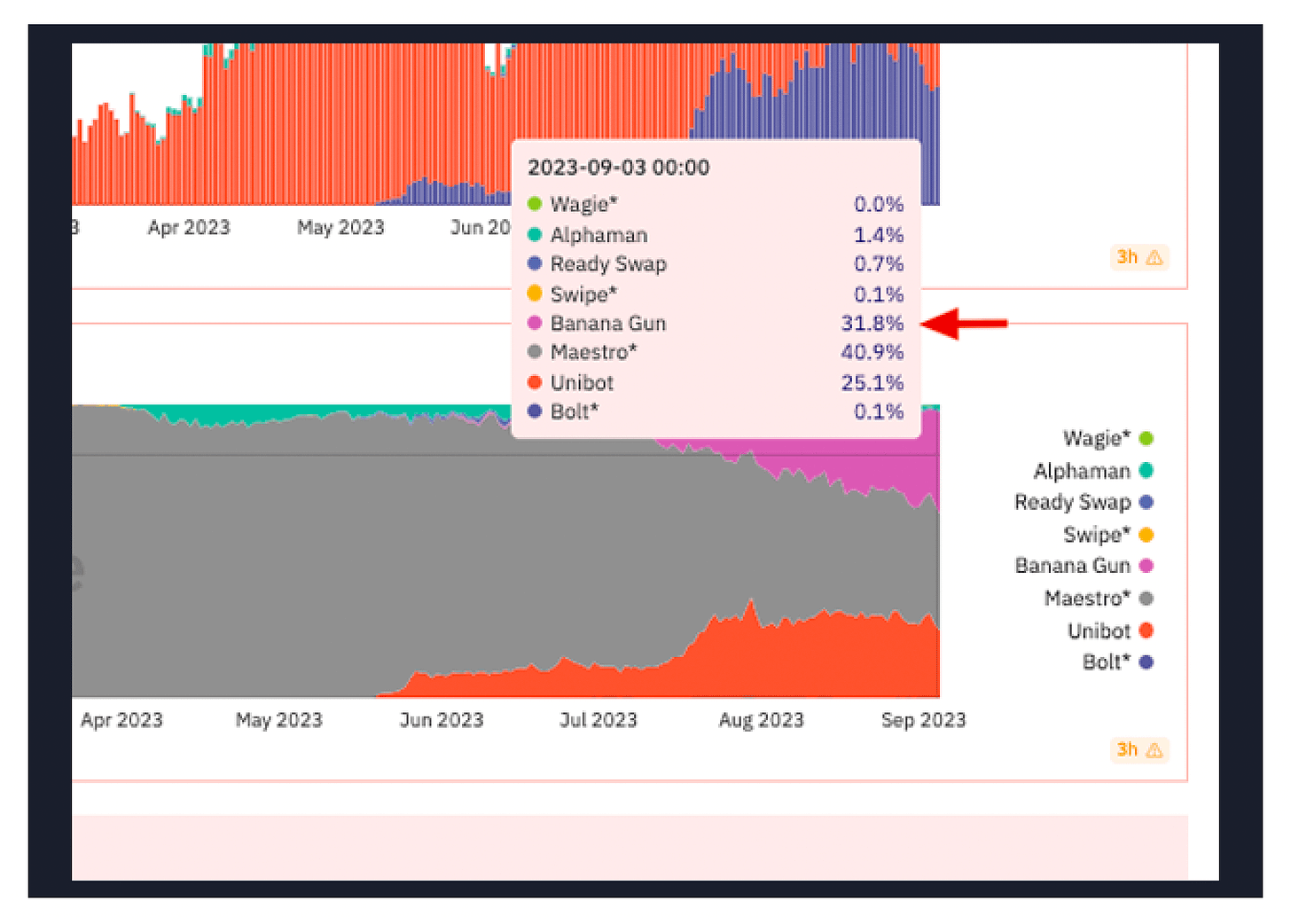This screenshot has height=924, width=1291.
Task: Click the Aug 2023 axis label
Action: (x=761, y=720)
